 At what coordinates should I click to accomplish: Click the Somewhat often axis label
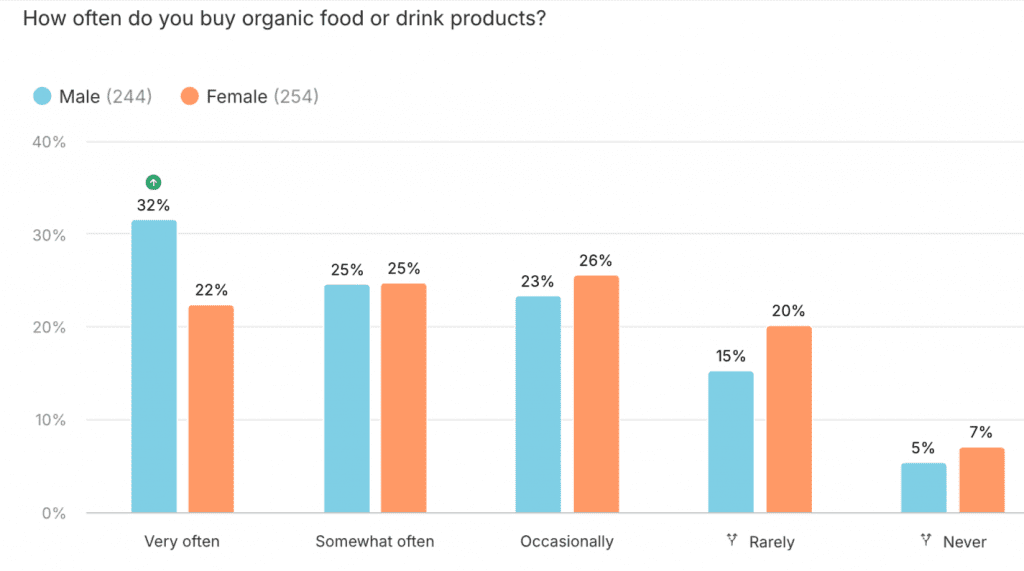click(x=375, y=542)
